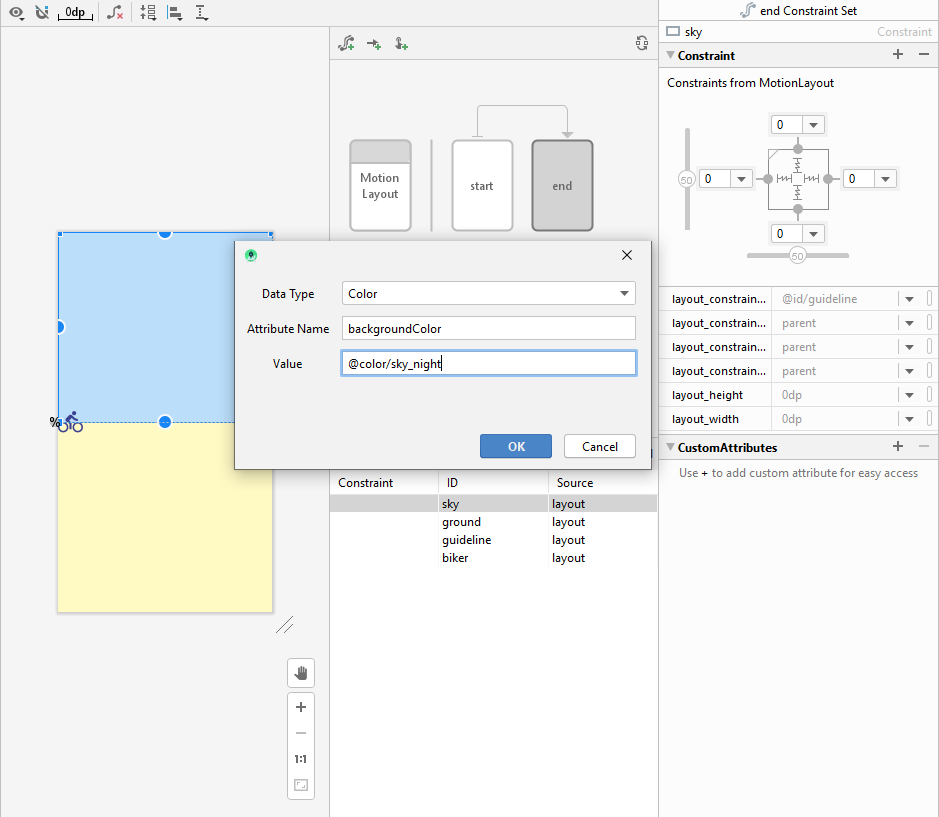Click the Attribute Name text field
The image size is (939, 817).
488,329
